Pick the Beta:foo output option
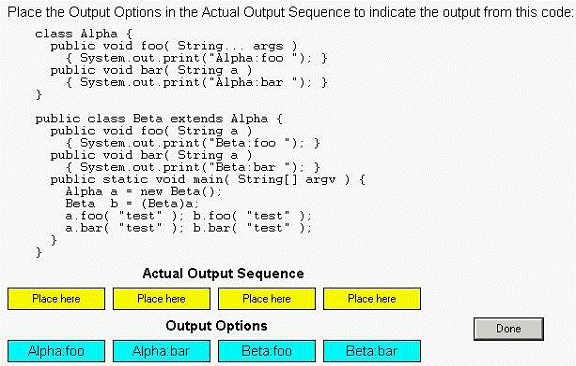 click(x=267, y=351)
